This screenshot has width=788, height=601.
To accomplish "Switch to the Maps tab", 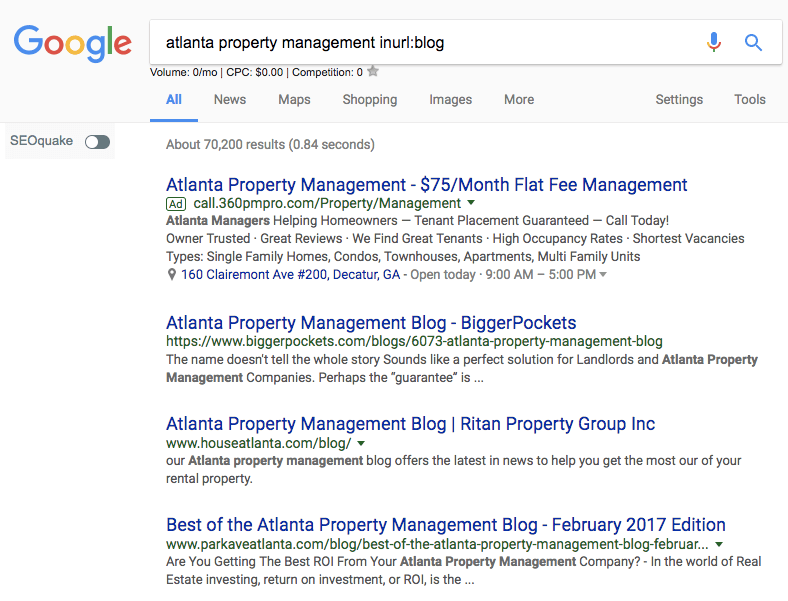I will (294, 99).
